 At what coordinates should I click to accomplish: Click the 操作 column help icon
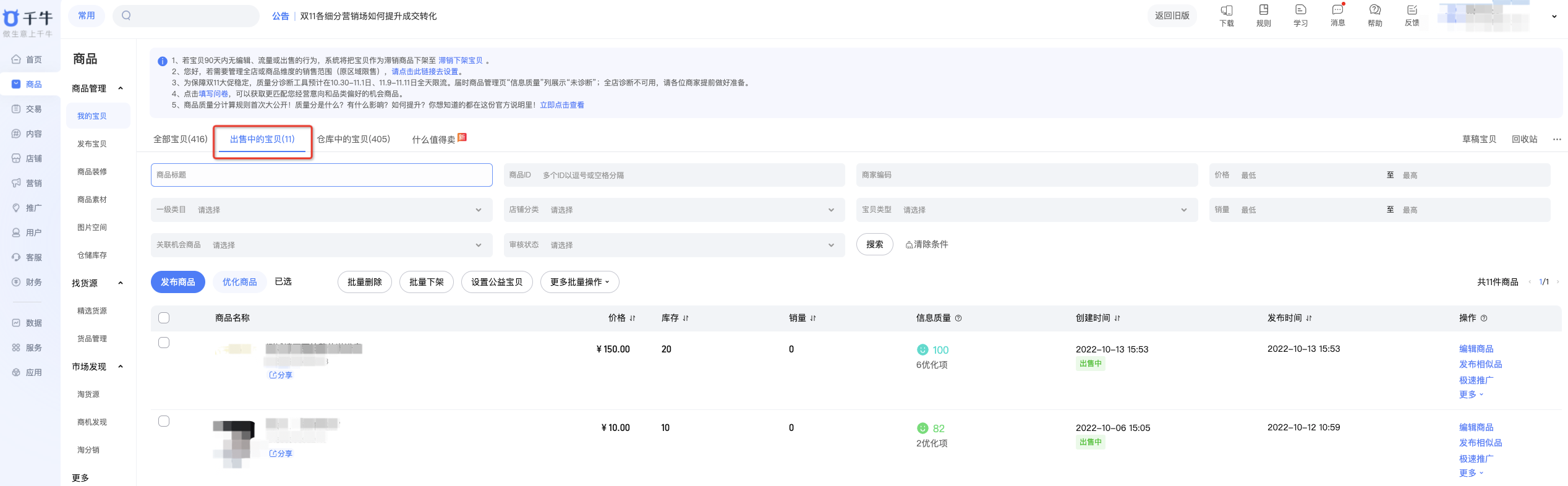coord(1484,318)
